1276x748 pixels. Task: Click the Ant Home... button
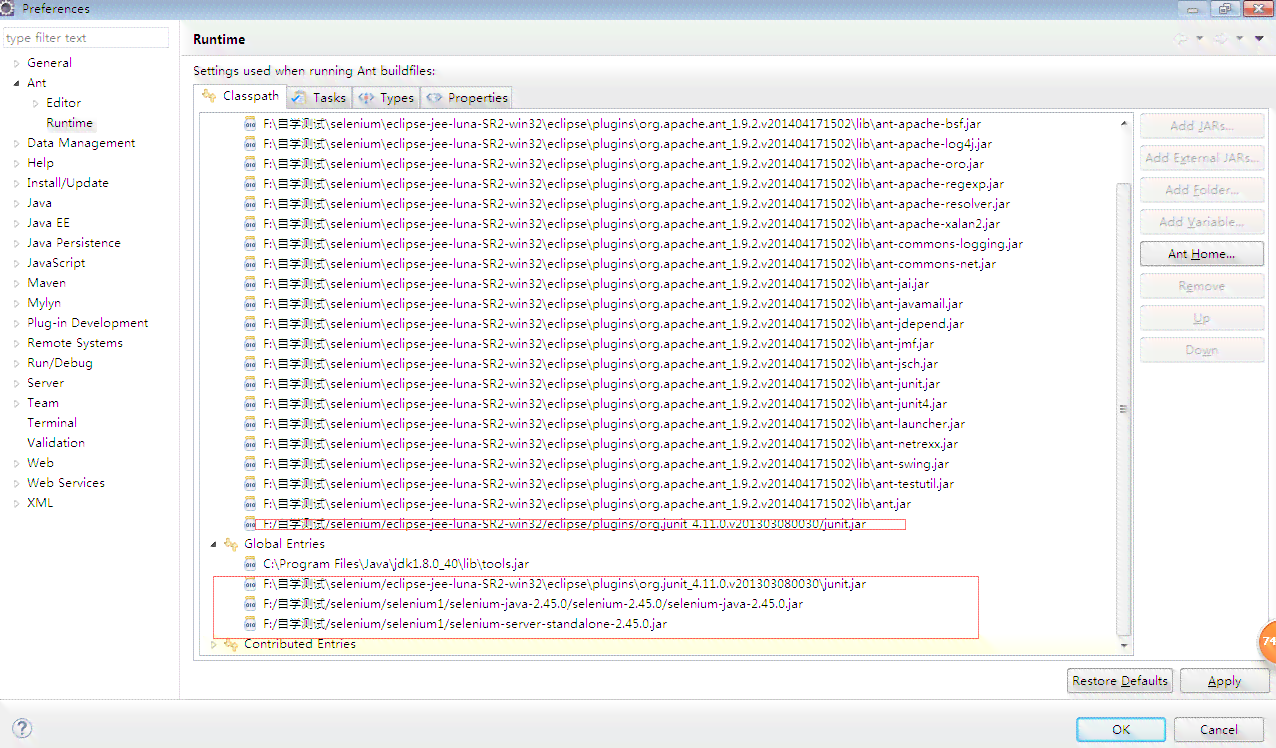1201,254
